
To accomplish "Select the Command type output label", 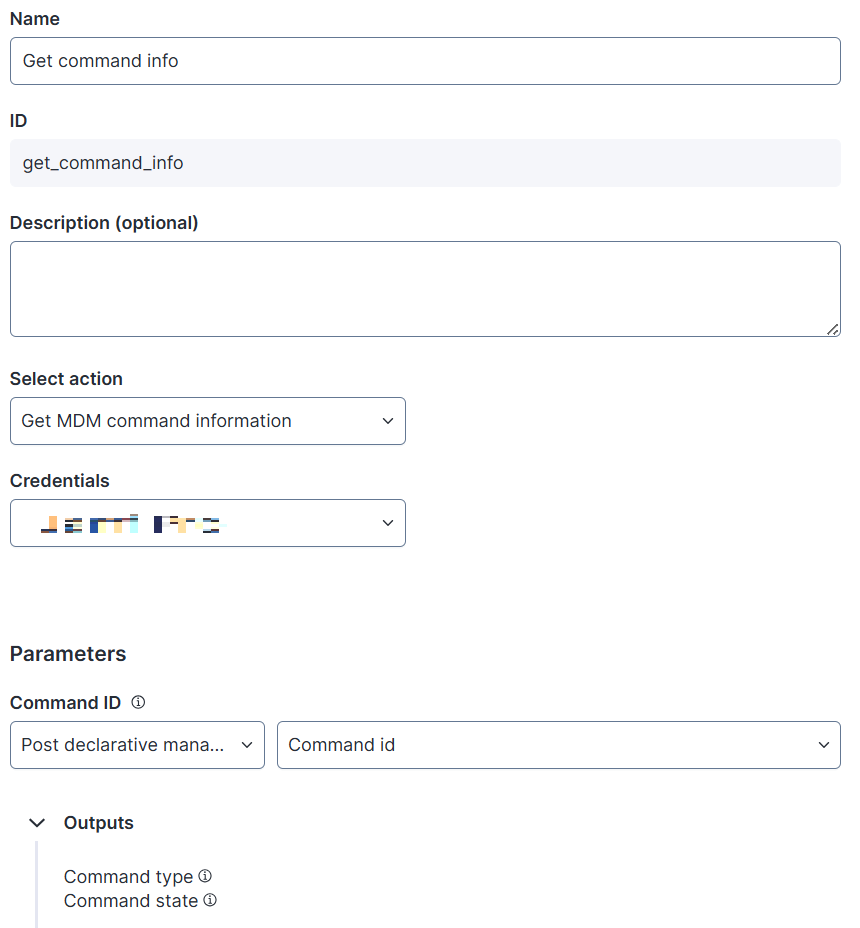I will pyautogui.click(x=128, y=877).
